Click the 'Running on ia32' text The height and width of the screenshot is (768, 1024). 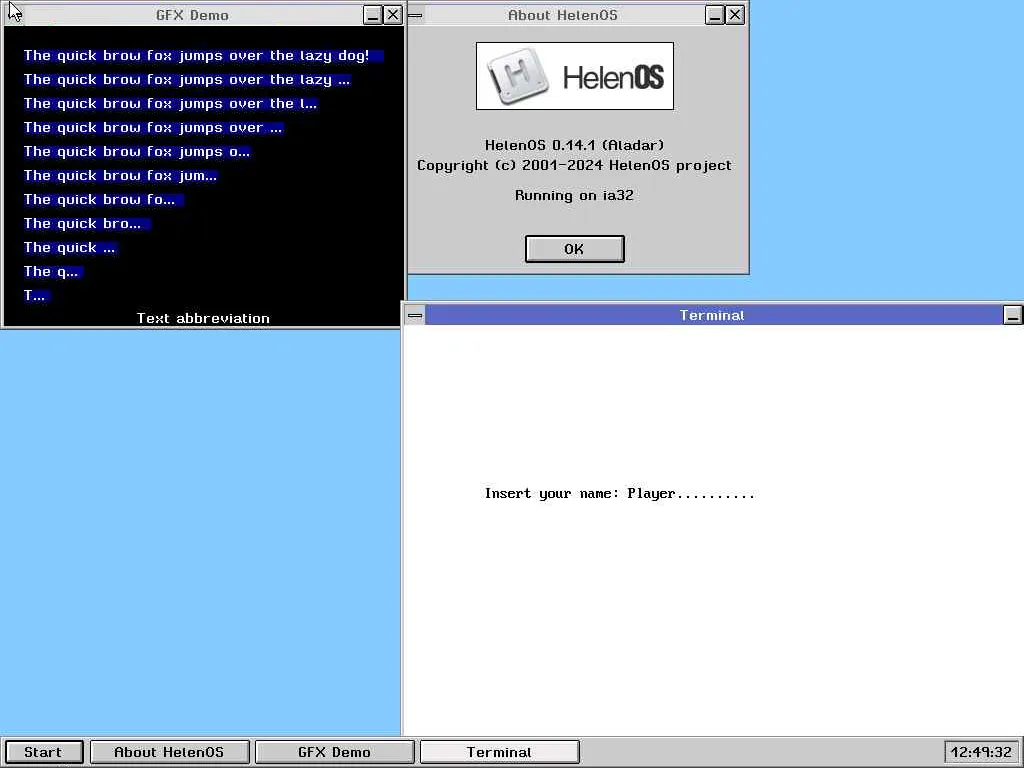[x=575, y=195]
